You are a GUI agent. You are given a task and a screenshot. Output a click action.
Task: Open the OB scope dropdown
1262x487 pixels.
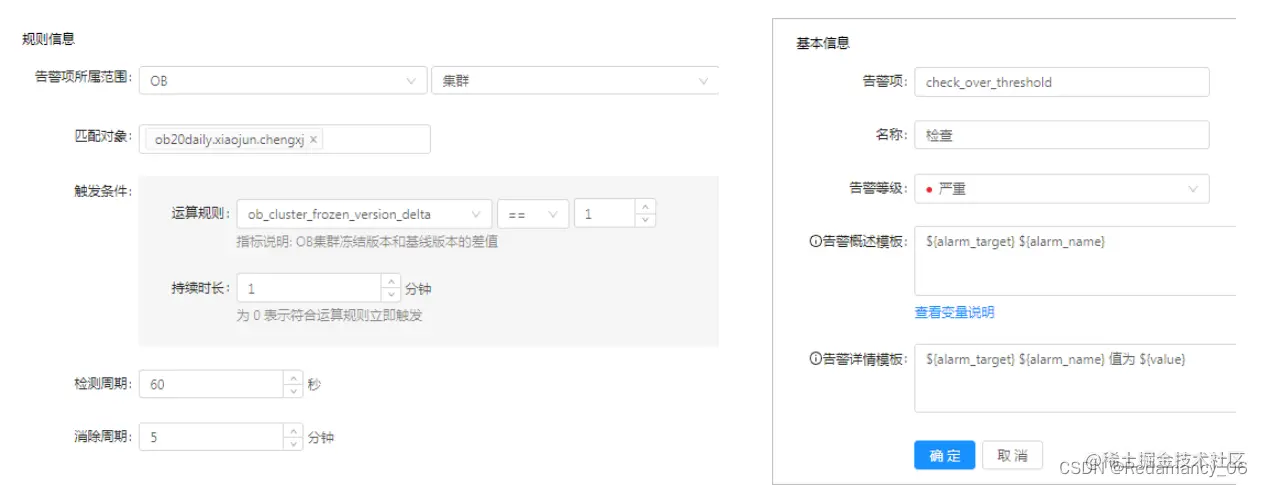282,81
